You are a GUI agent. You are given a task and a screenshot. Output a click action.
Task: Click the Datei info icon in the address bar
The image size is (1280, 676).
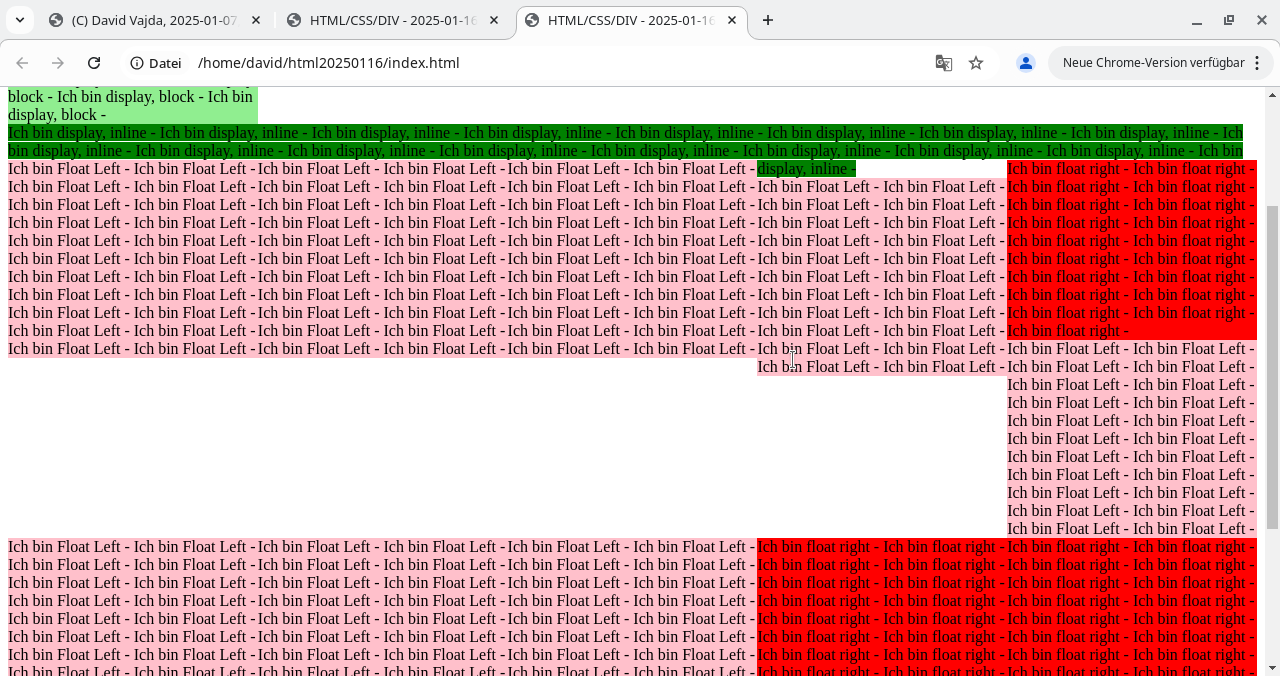135,62
